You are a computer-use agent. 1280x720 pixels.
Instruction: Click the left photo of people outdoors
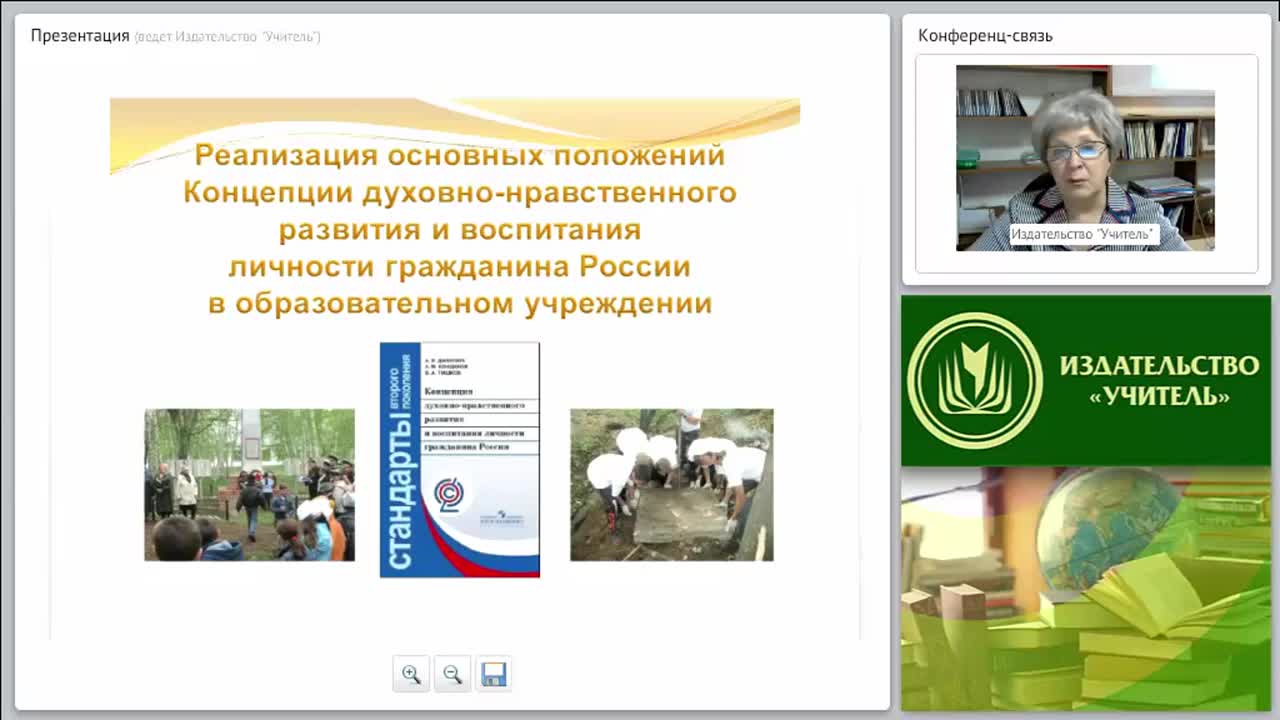(249, 485)
